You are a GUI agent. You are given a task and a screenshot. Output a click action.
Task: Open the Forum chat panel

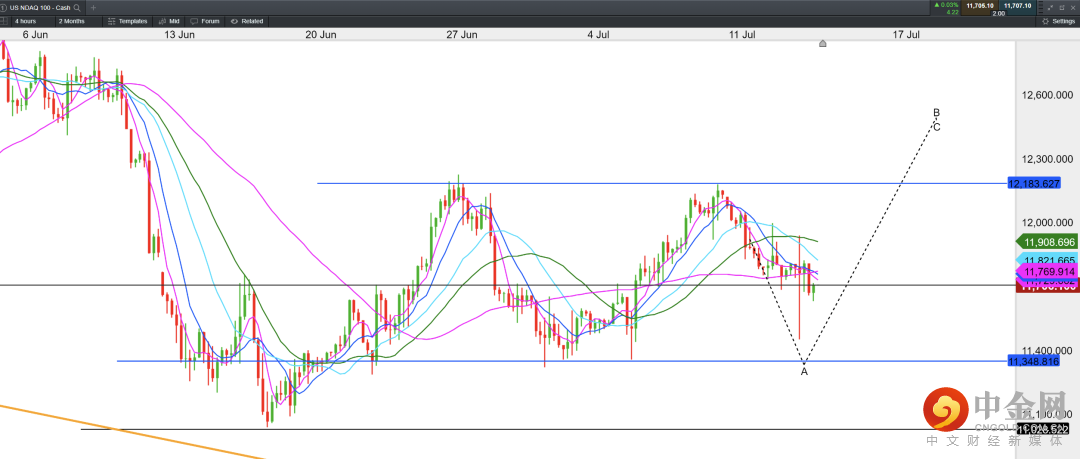[x=206, y=21]
